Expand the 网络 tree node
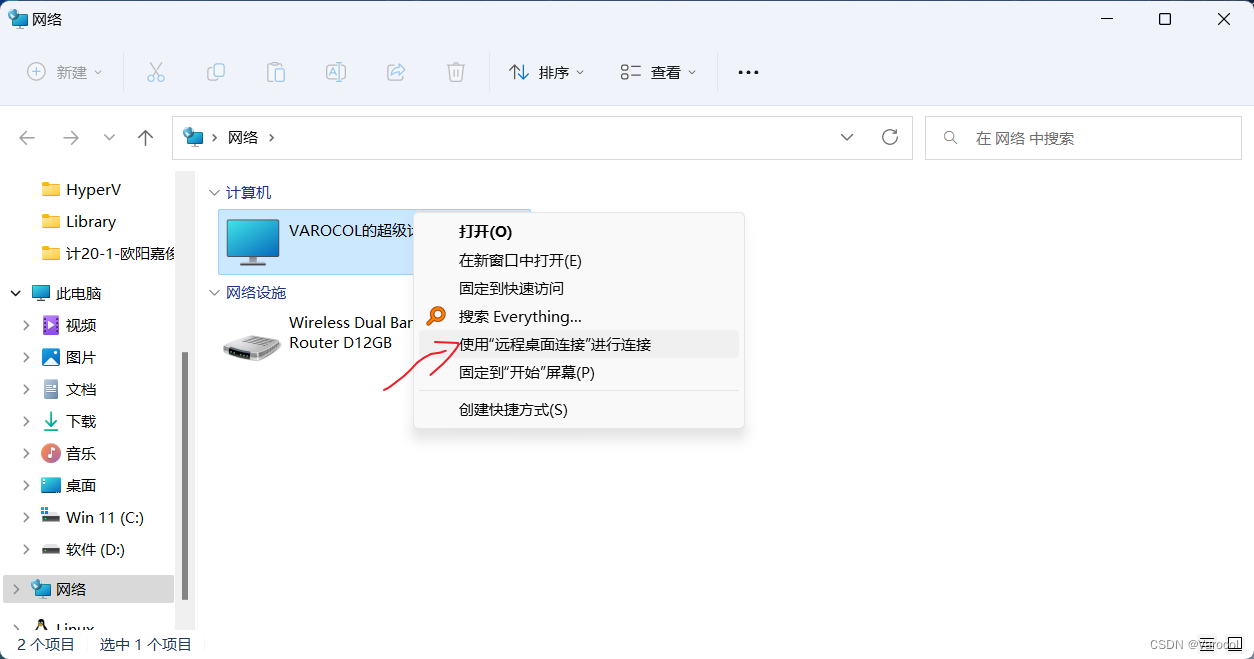Screen dimensions: 1254x659 tap(15, 589)
